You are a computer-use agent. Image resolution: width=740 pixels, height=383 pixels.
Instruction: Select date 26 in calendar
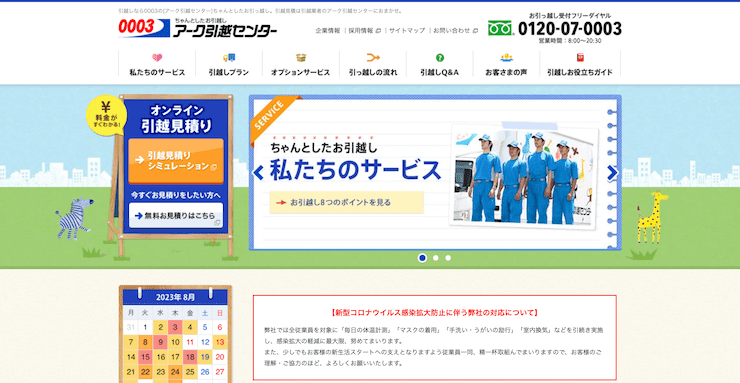[205, 372]
